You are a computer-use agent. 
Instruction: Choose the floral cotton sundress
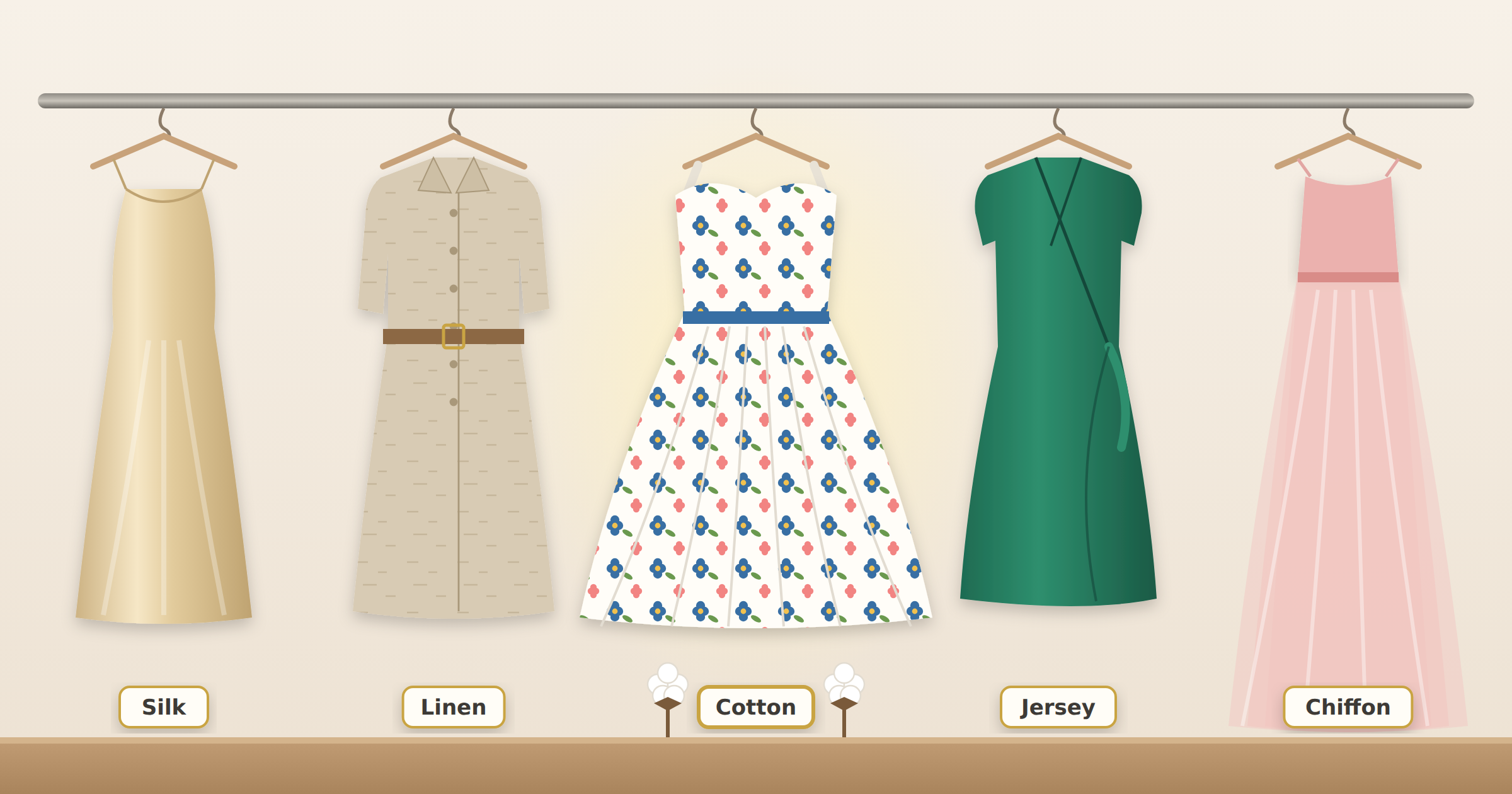pyautogui.click(x=756, y=403)
